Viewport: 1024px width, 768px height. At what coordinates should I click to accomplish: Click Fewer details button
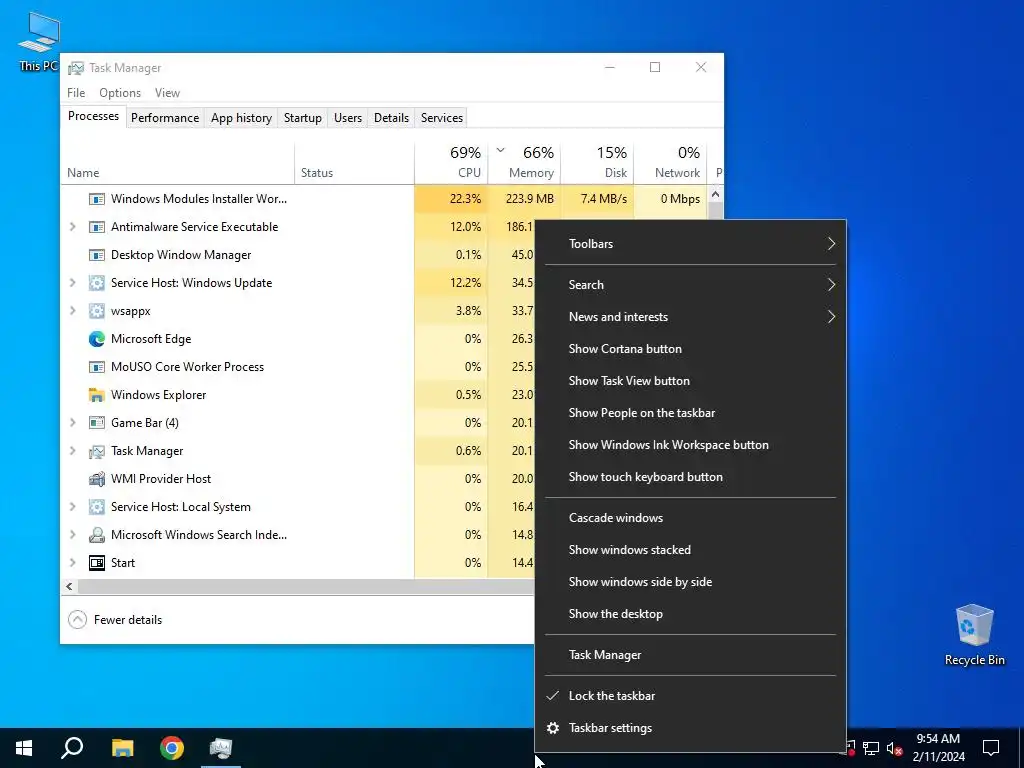tap(115, 620)
